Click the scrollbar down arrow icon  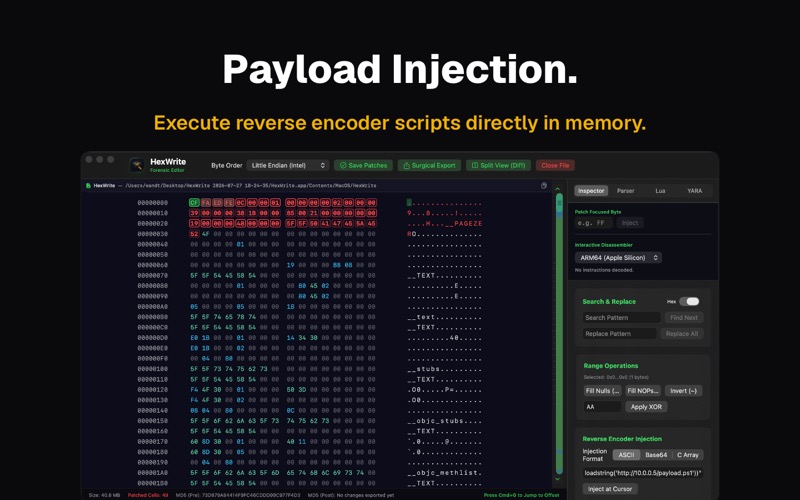pyautogui.click(x=557, y=479)
